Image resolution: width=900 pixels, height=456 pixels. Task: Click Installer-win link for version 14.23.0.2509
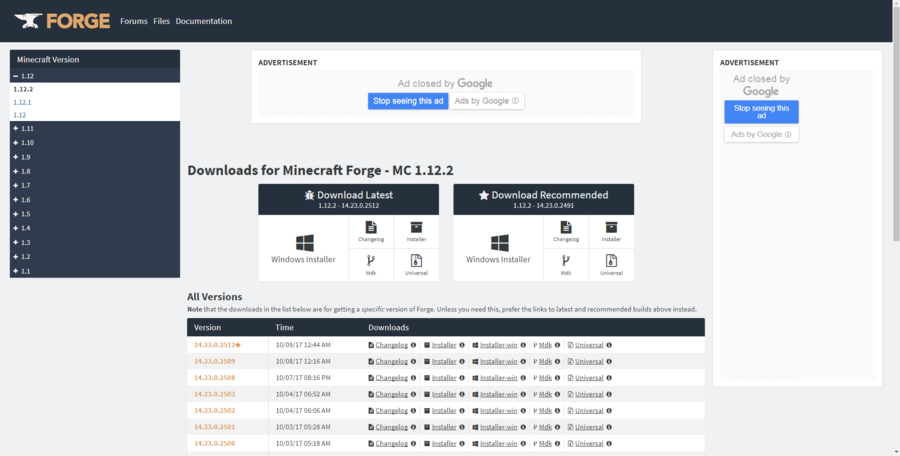tap(498, 361)
